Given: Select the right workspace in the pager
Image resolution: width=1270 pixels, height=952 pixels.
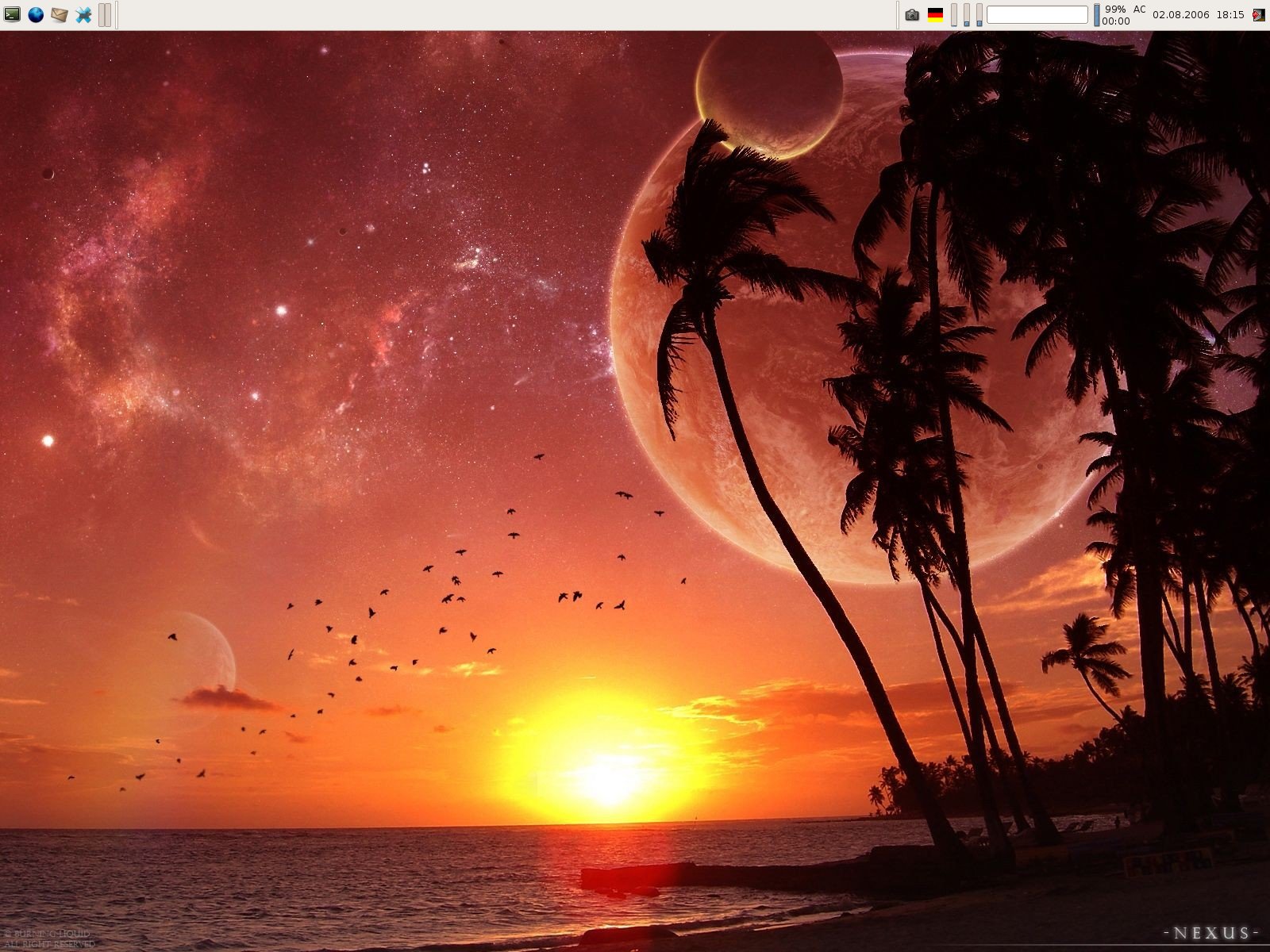Looking at the screenshot, I should pos(108,13).
